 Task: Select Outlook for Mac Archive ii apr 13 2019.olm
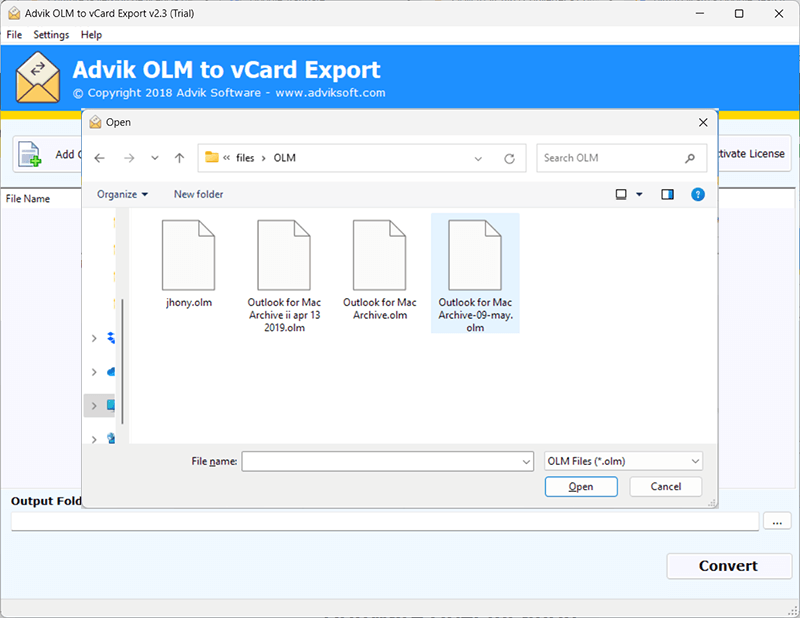point(284,276)
